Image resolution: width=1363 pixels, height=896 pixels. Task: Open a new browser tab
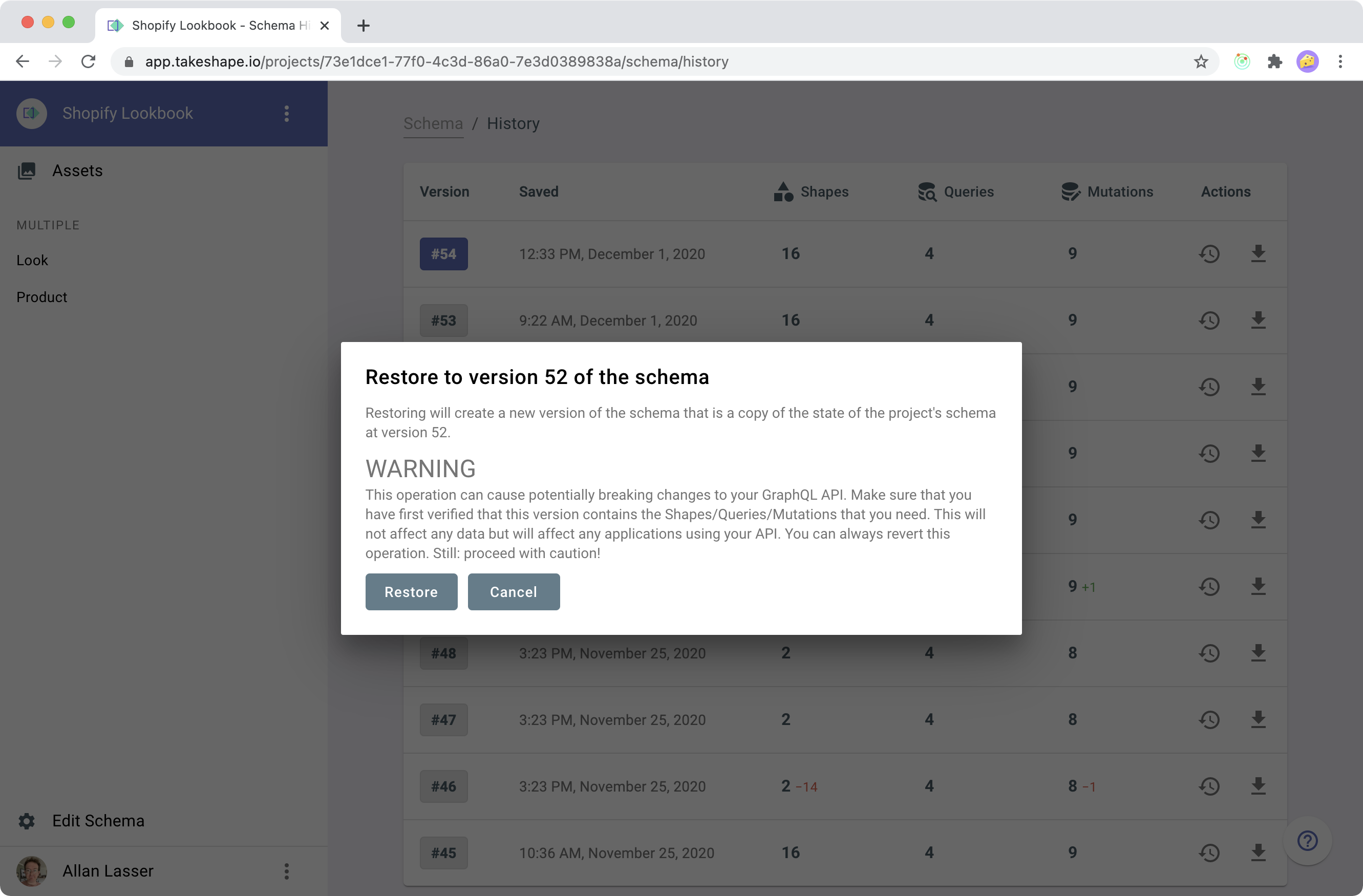[x=363, y=25]
